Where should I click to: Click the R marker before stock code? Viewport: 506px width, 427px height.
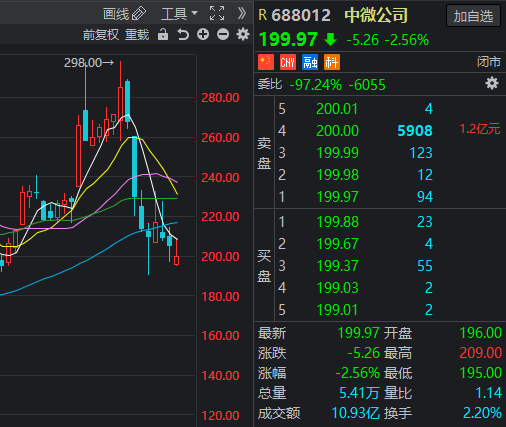(263, 15)
